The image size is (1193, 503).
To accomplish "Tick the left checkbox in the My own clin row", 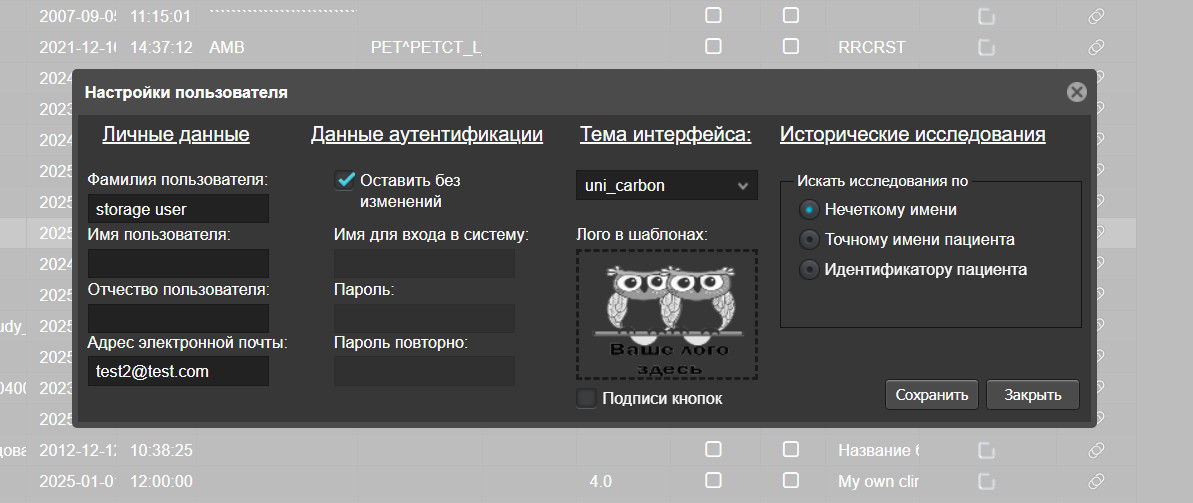I will point(713,481).
